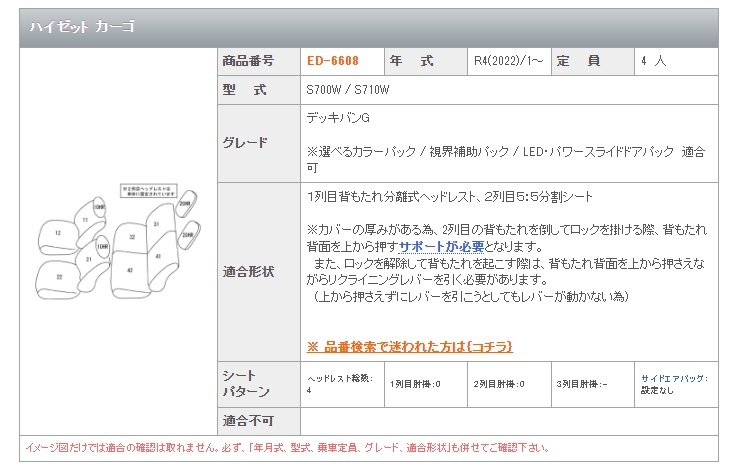
Task: Click the 商品番号 label cell
Action: point(259,61)
